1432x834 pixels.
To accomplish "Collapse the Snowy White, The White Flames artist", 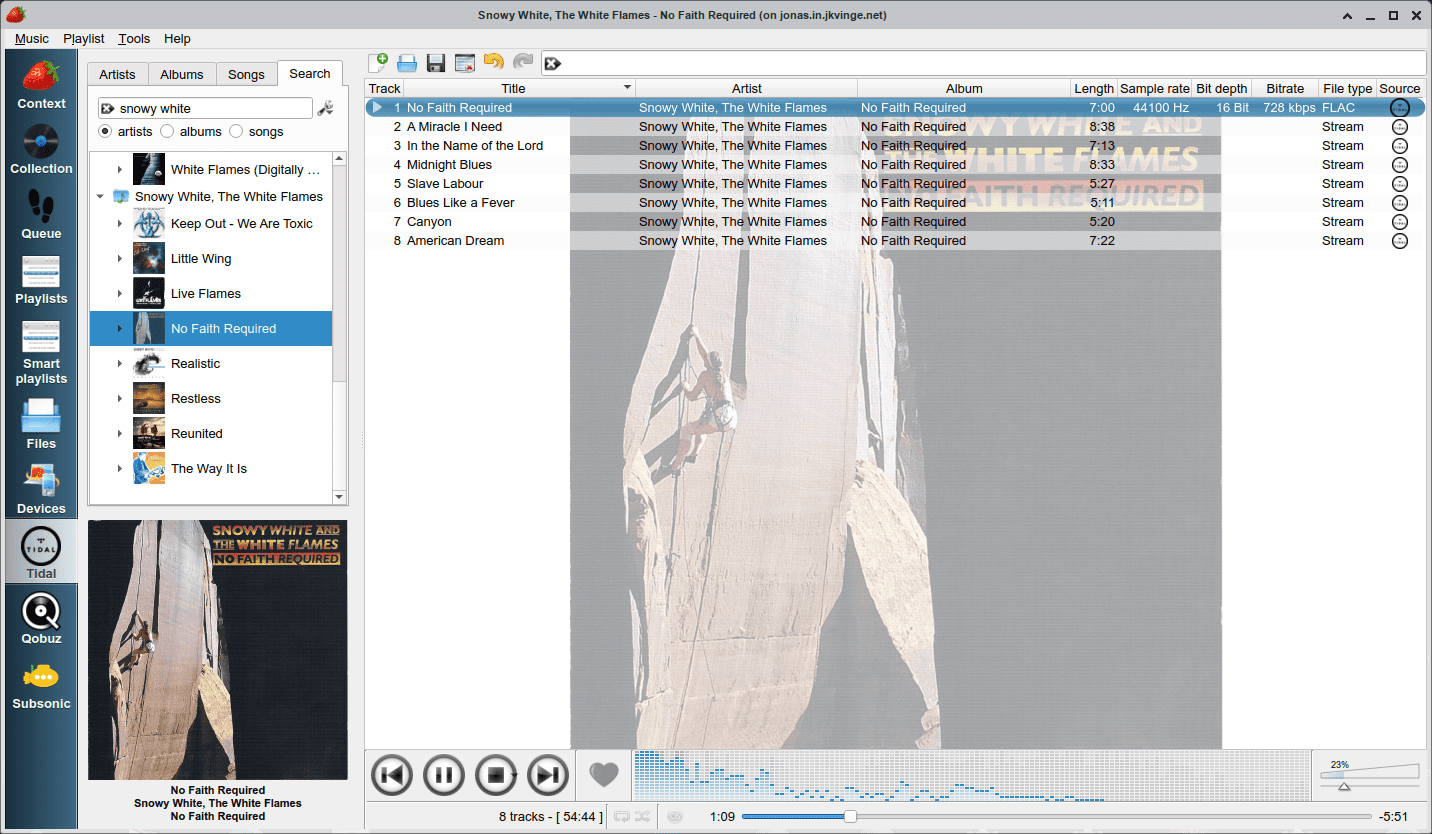I will [x=100, y=197].
